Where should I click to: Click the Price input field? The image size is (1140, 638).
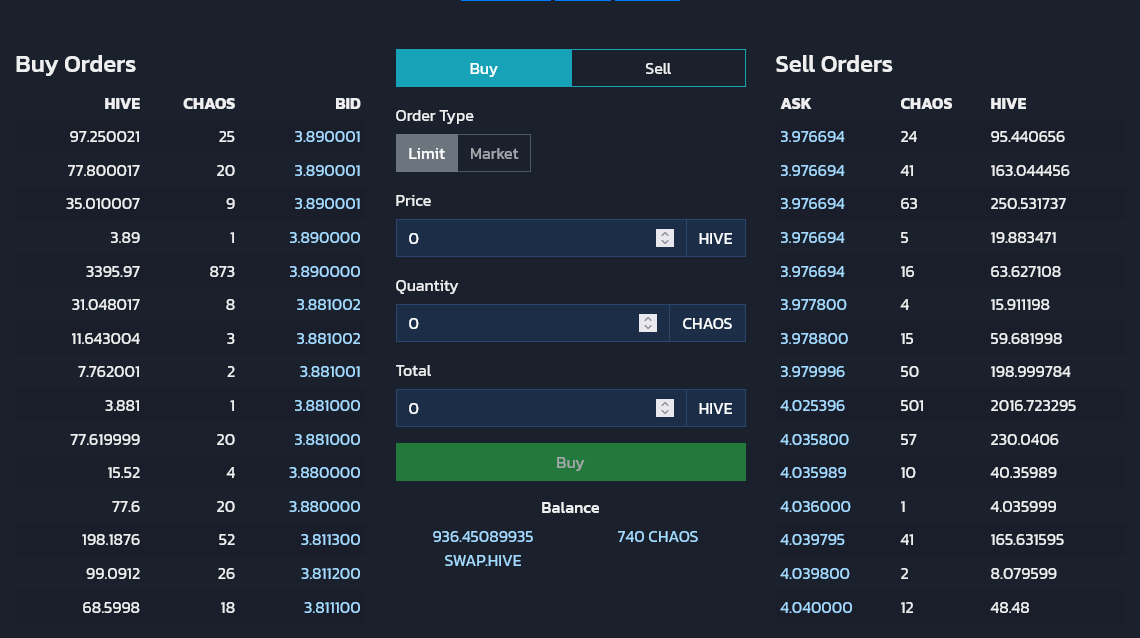click(x=541, y=238)
